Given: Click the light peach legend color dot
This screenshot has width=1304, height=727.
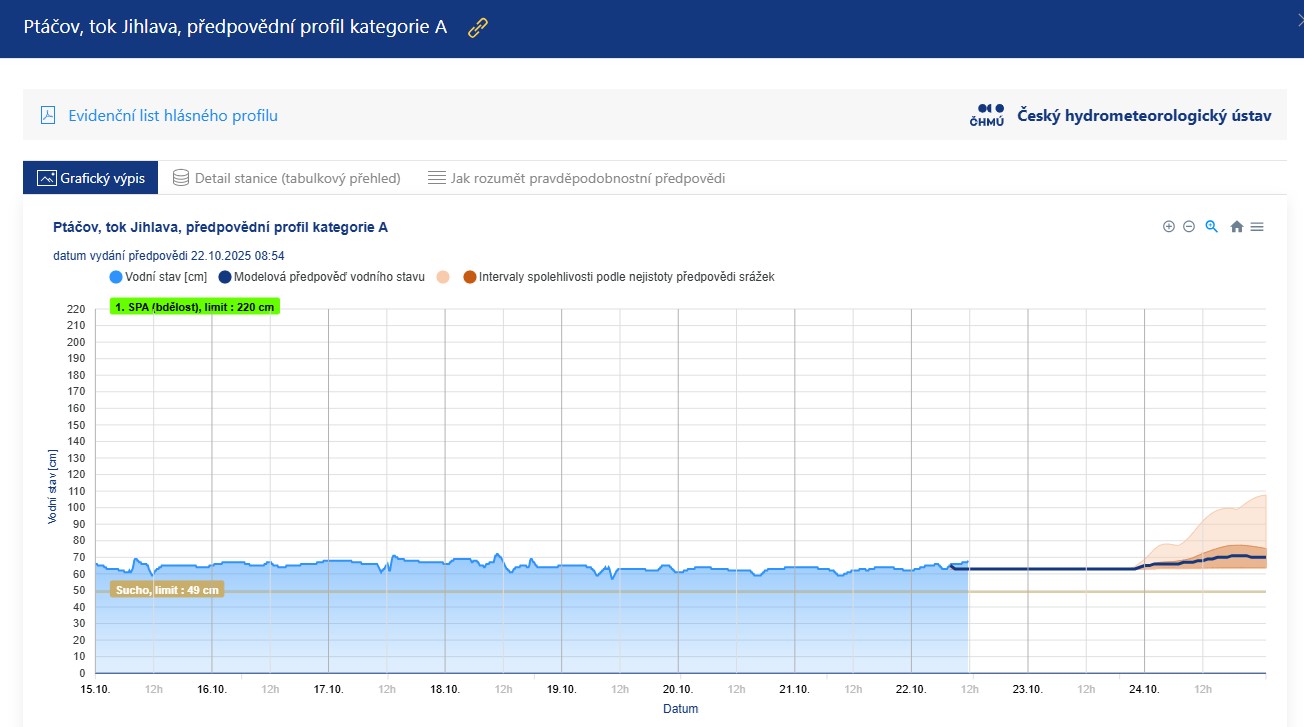Looking at the screenshot, I should tap(443, 277).
